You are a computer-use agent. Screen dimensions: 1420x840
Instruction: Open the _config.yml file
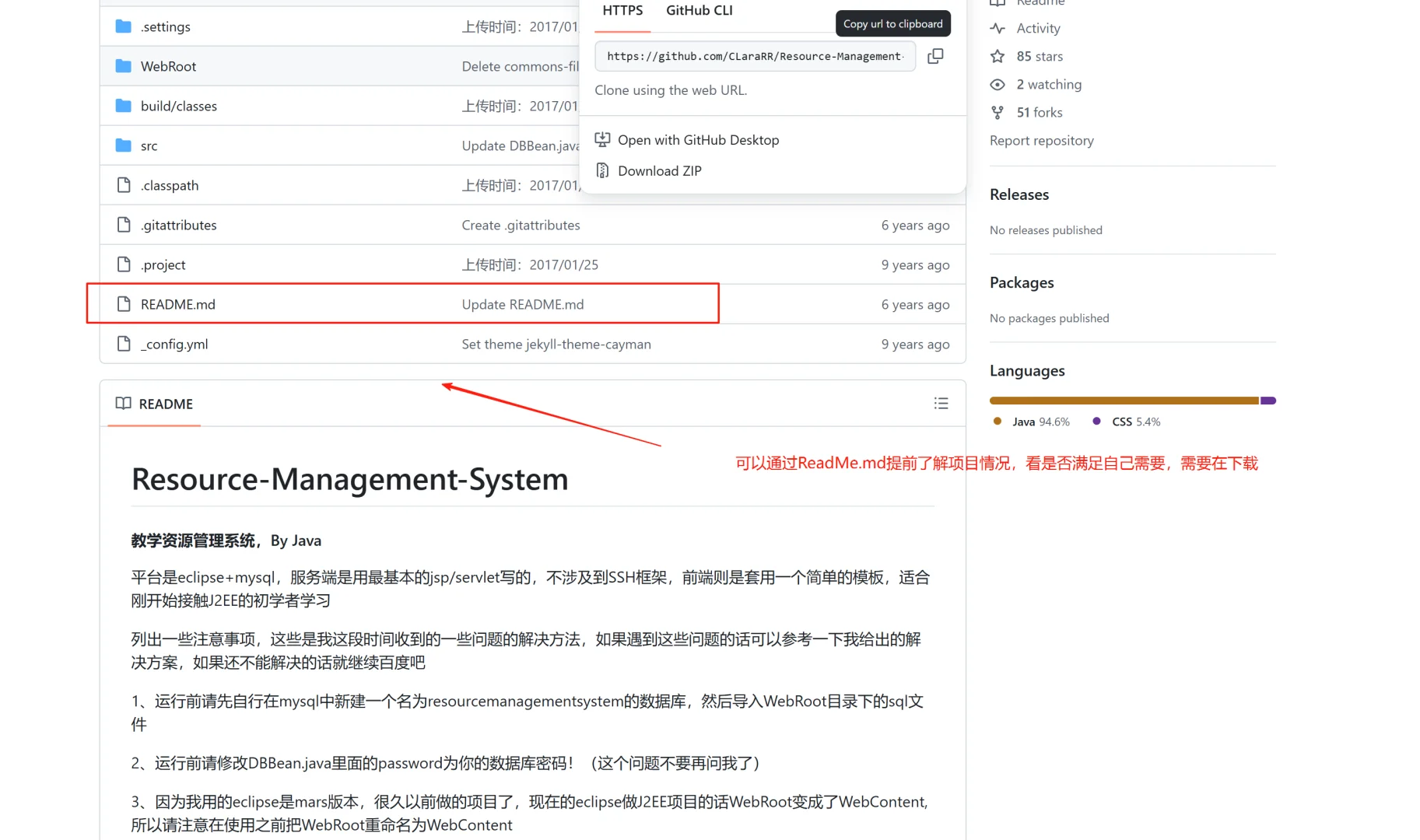pyautogui.click(x=174, y=344)
